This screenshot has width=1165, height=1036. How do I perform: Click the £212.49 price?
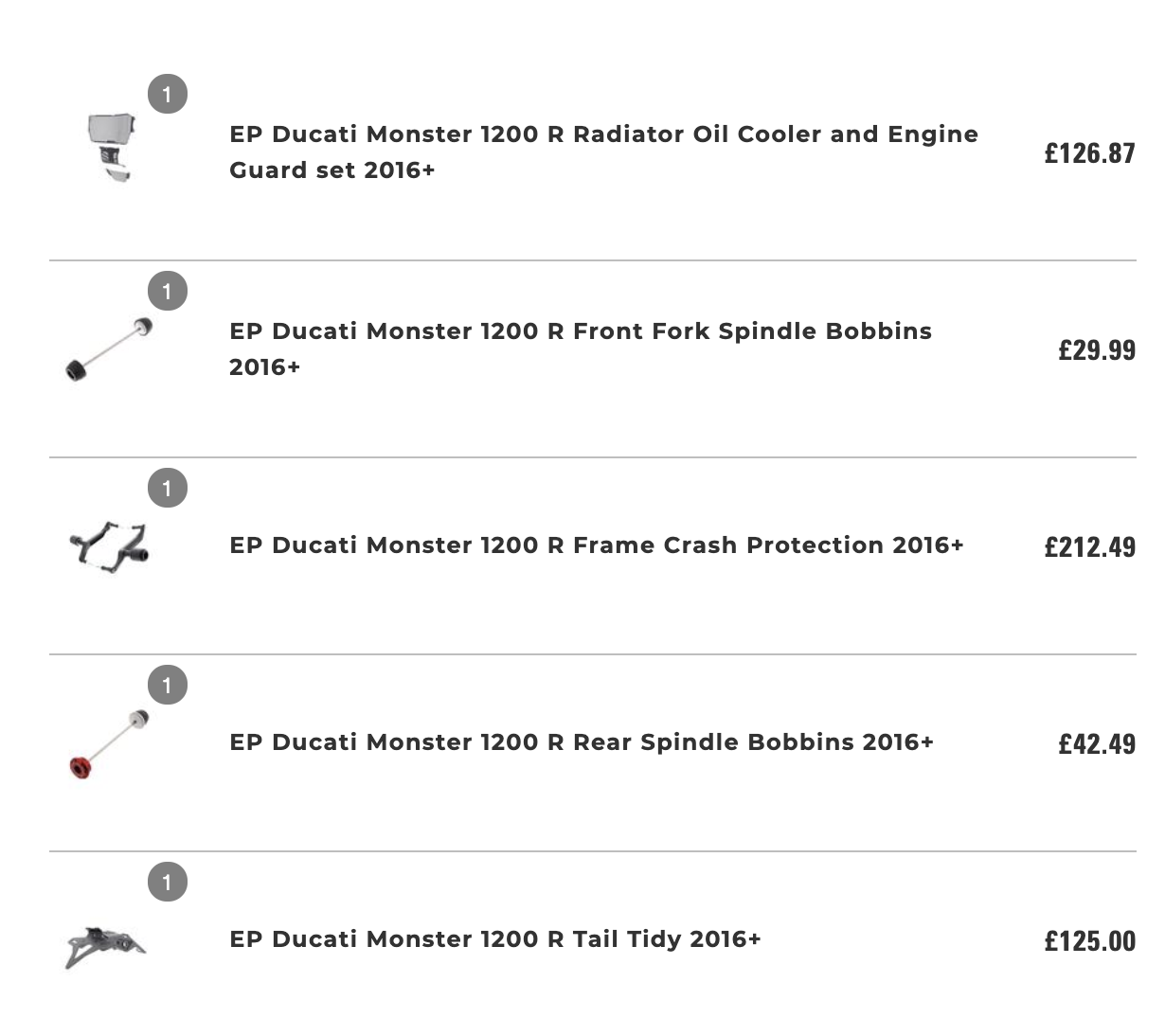[1090, 546]
